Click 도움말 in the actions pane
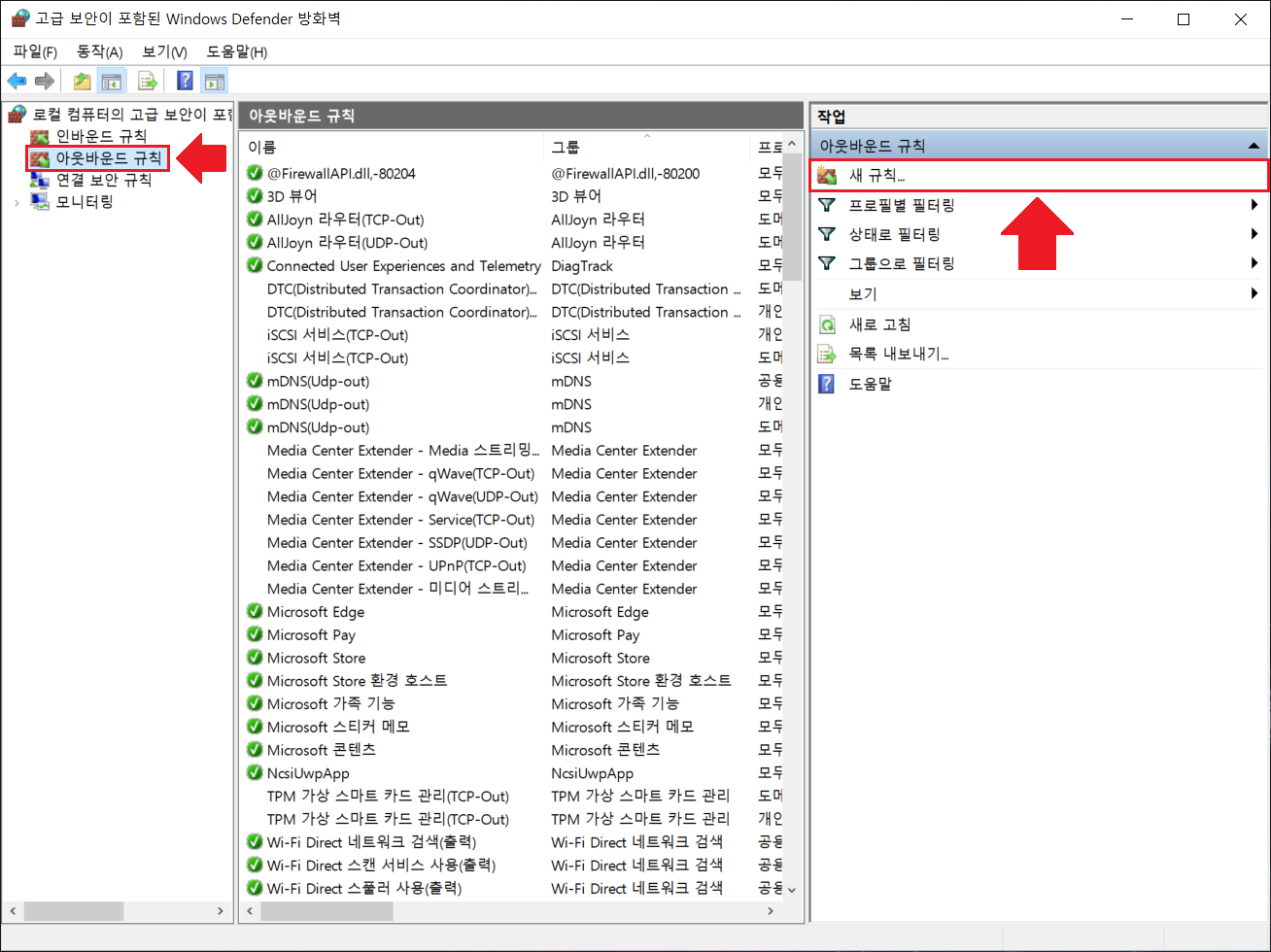This screenshot has width=1271, height=952. point(1038,384)
